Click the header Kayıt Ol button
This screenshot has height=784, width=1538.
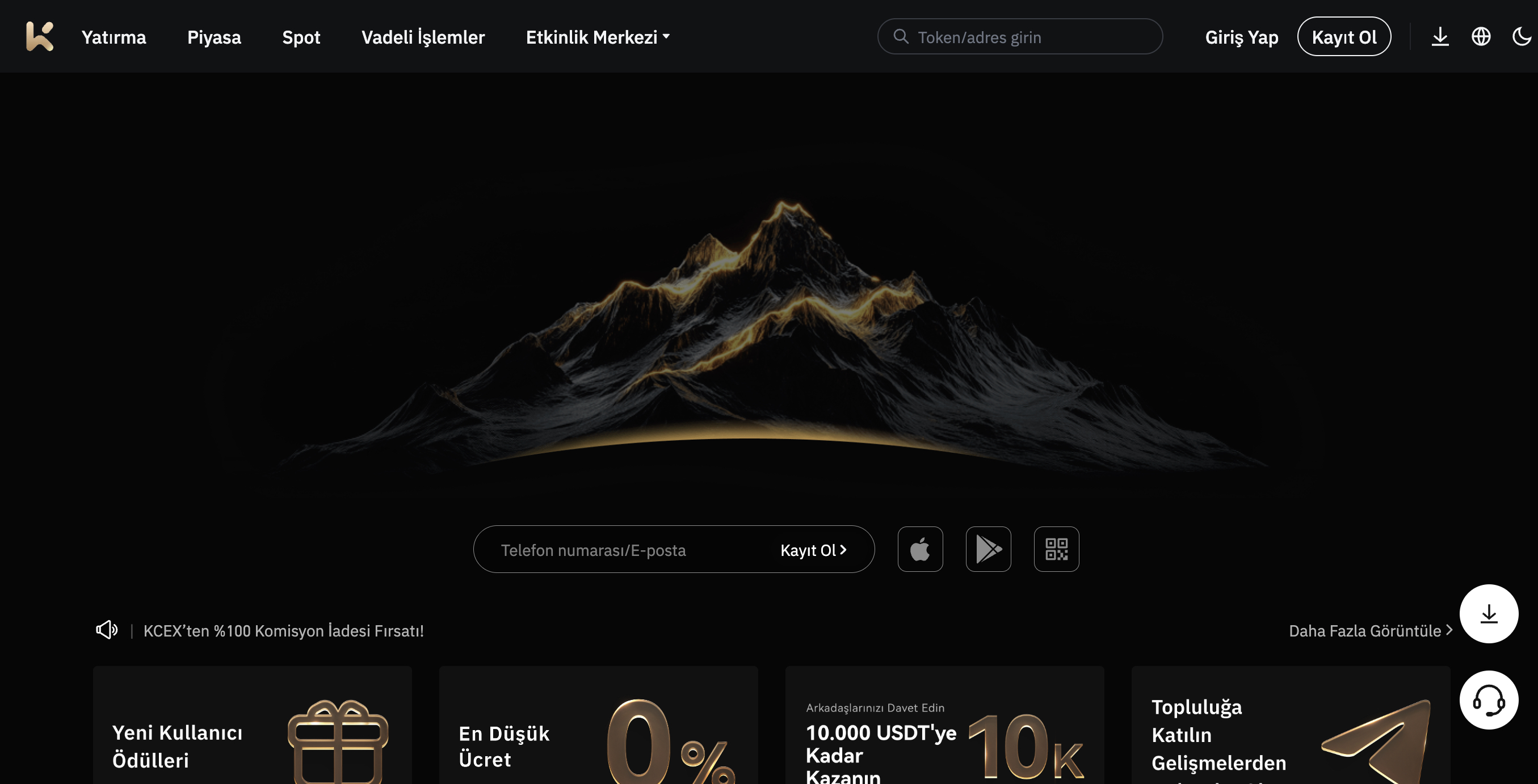1344,36
